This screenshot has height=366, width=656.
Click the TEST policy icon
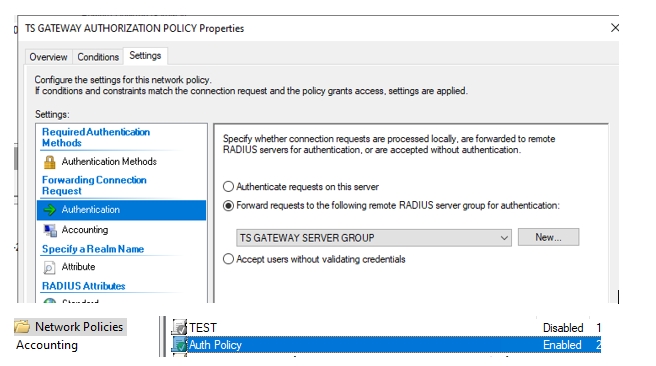(x=179, y=328)
